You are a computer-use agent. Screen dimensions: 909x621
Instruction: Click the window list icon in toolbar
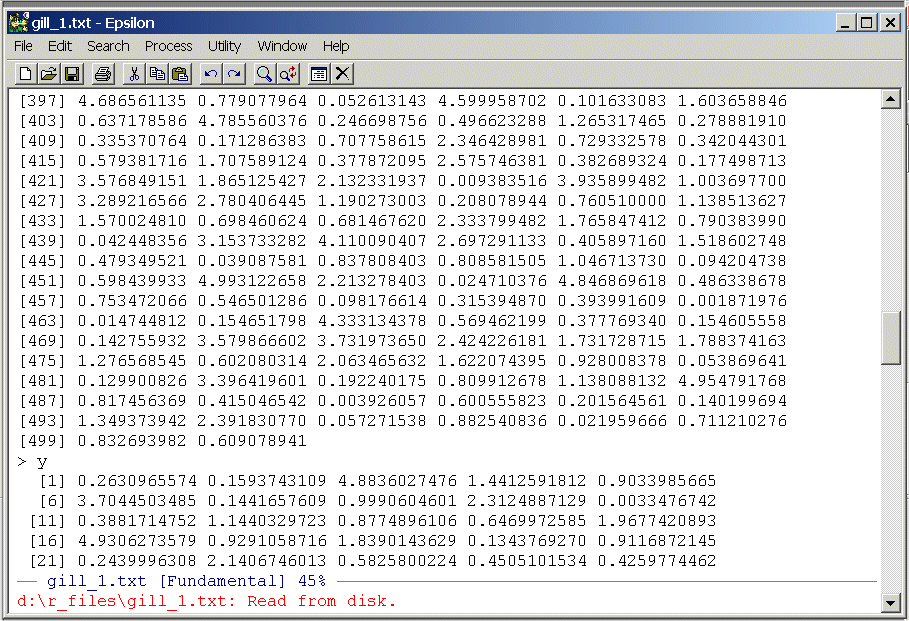pyautogui.click(x=319, y=74)
